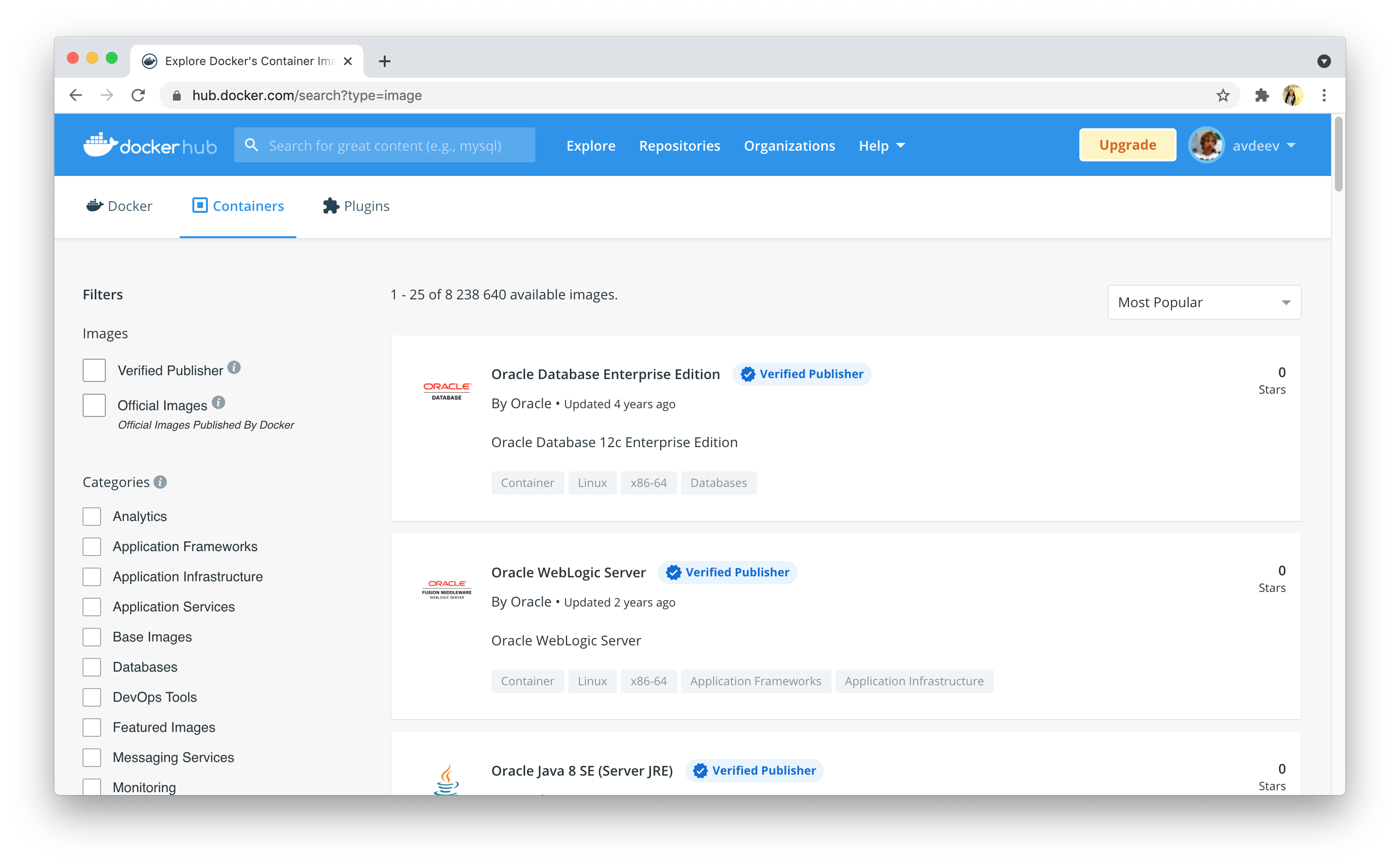The width and height of the screenshot is (1400, 867).
Task: Click the browser back arrow
Action: (x=76, y=95)
